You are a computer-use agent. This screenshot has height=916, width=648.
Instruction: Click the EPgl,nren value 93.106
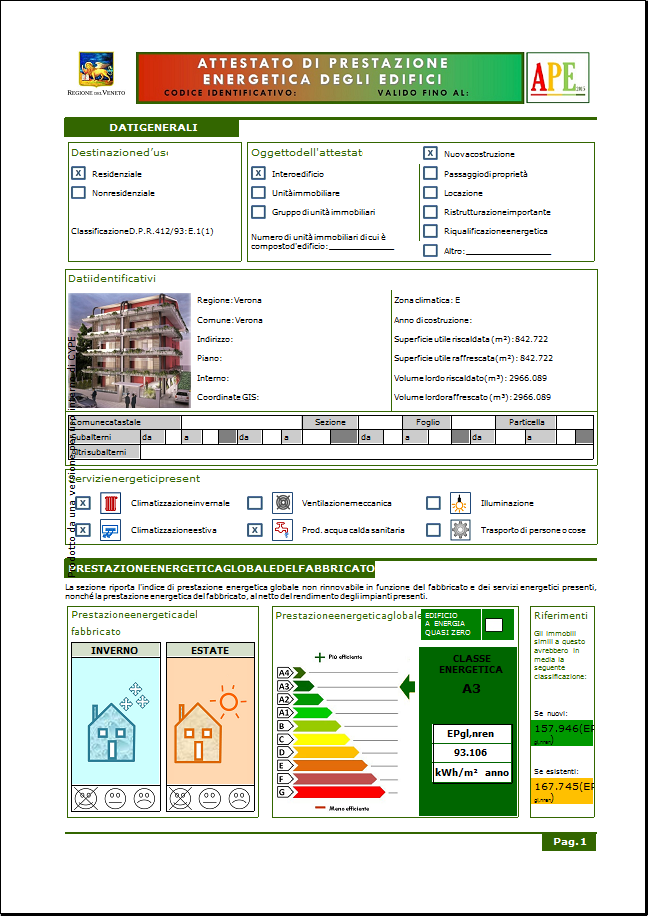[x=472, y=752]
